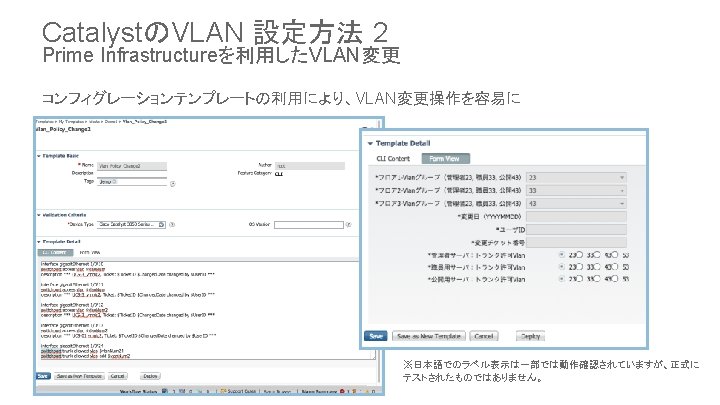720x405 pixels.
Task: Select Vlan 53 radio in 職員用サーバ row
Action: tap(614, 266)
